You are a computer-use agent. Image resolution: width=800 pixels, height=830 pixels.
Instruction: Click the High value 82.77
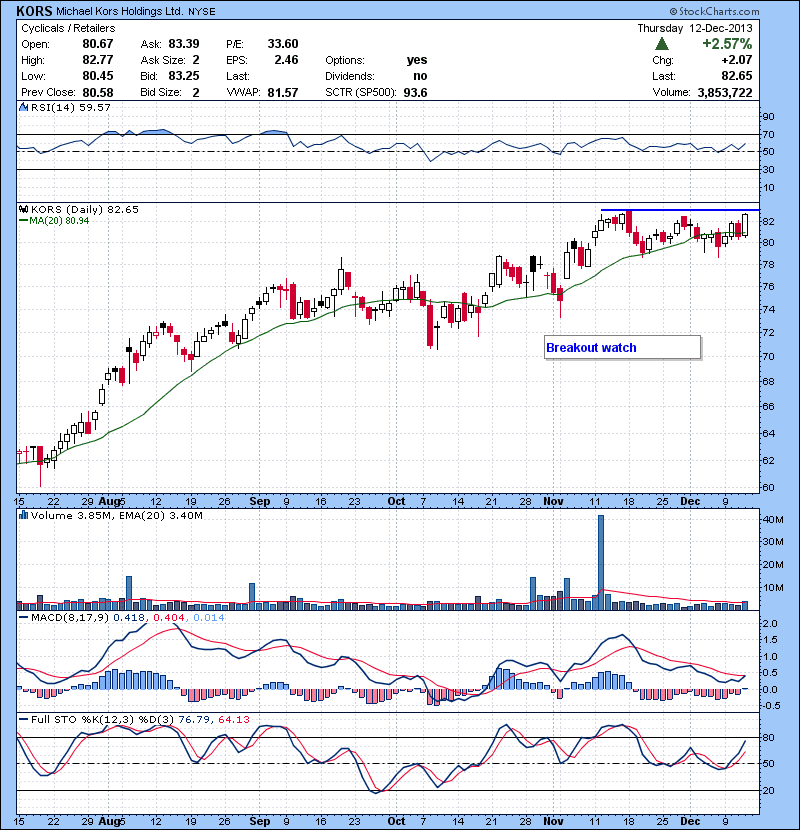point(98,60)
